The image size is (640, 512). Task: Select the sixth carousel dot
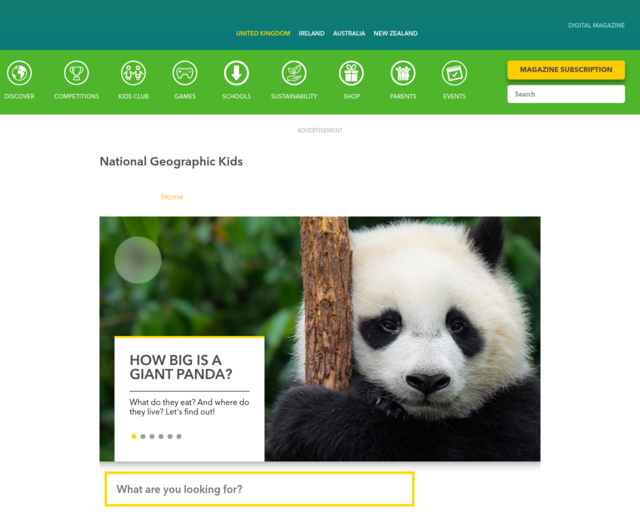pyautogui.click(x=179, y=436)
